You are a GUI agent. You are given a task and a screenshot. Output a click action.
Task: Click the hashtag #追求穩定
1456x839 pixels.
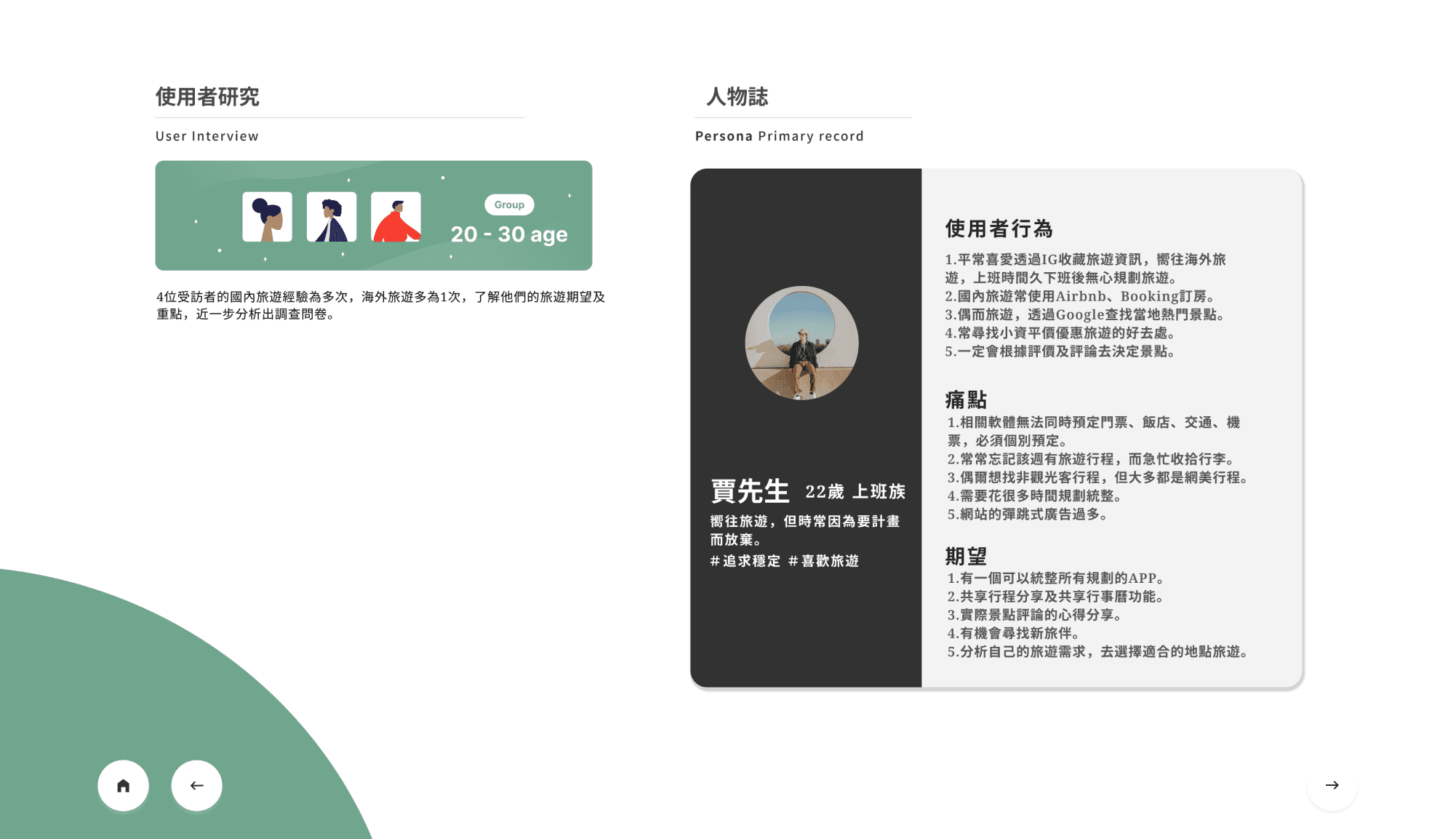click(x=745, y=561)
